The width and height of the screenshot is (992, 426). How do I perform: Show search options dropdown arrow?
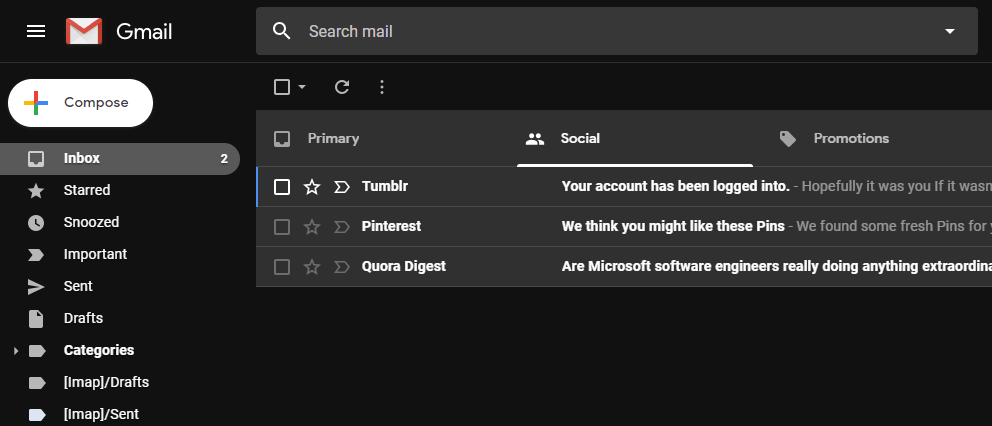click(x=949, y=32)
